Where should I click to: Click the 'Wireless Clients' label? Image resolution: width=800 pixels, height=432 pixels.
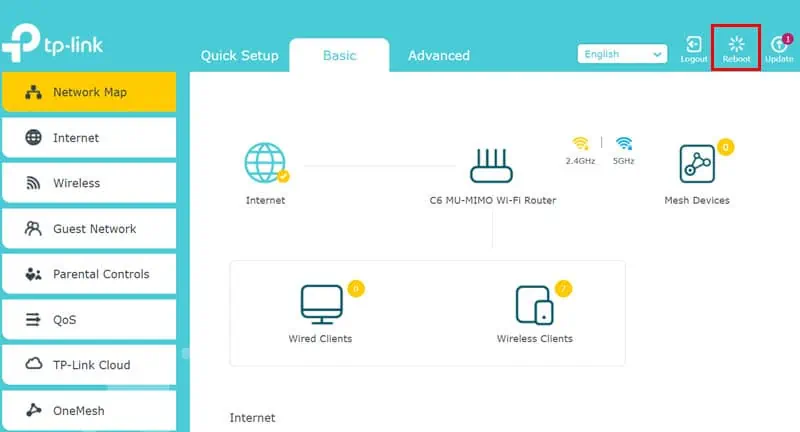tap(535, 339)
